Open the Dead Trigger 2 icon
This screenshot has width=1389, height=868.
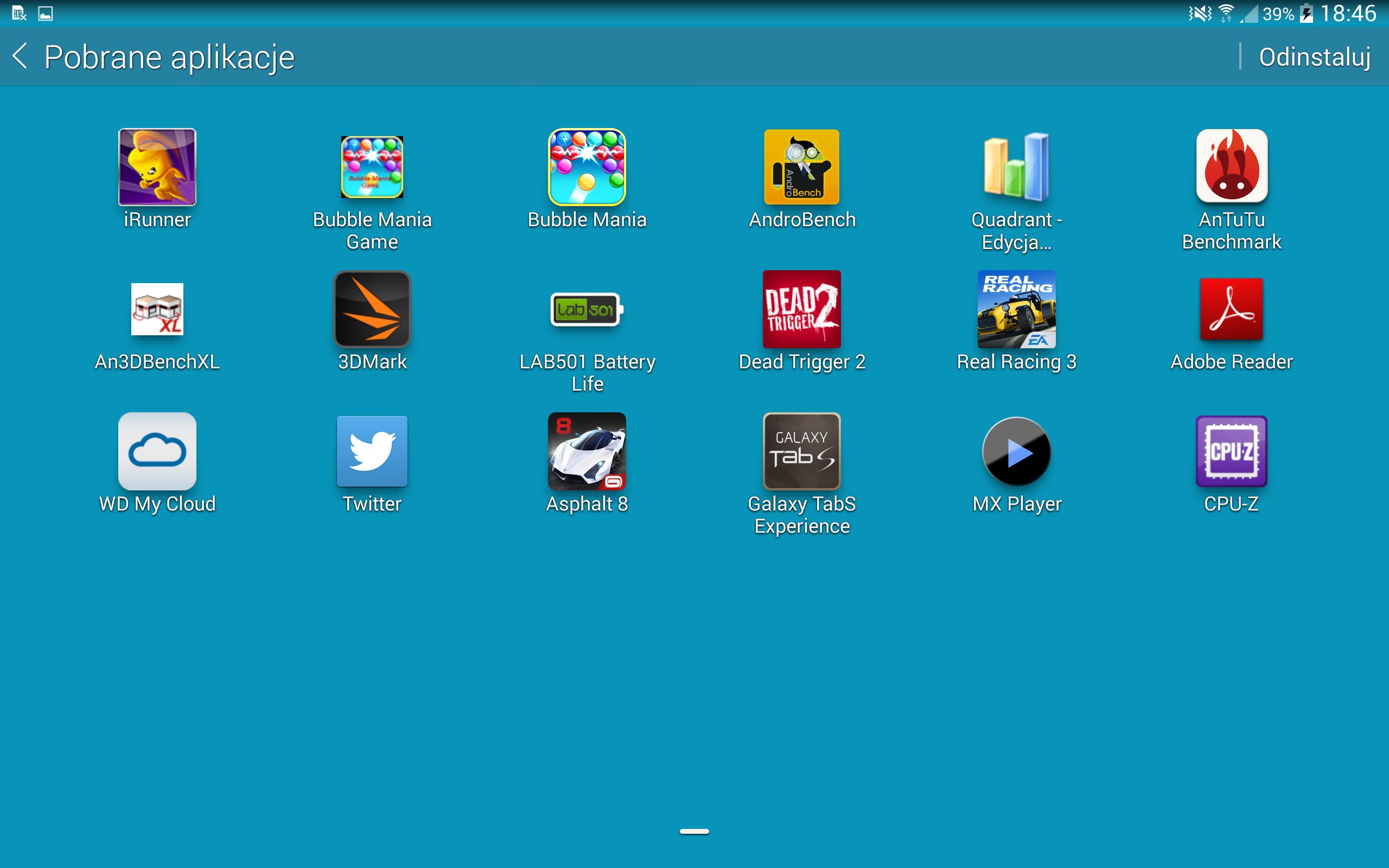(x=802, y=309)
